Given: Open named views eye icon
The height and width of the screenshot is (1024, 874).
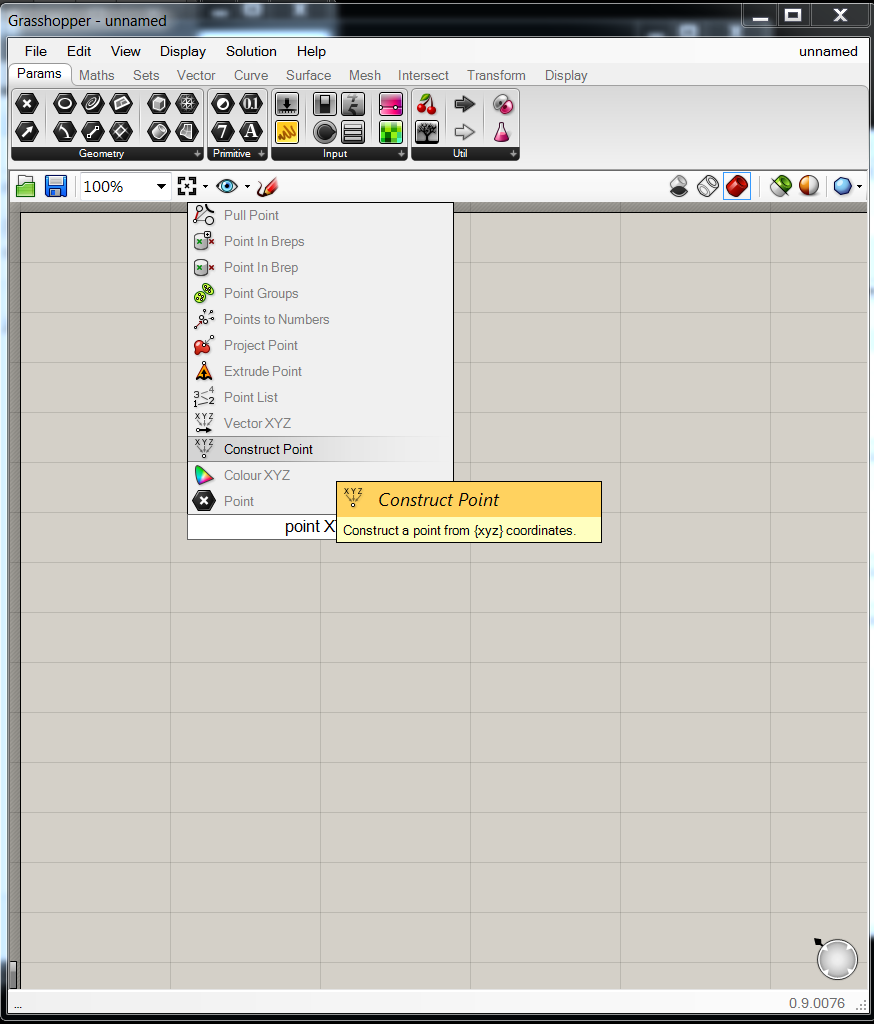Looking at the screenshot, I should [227, 187].
